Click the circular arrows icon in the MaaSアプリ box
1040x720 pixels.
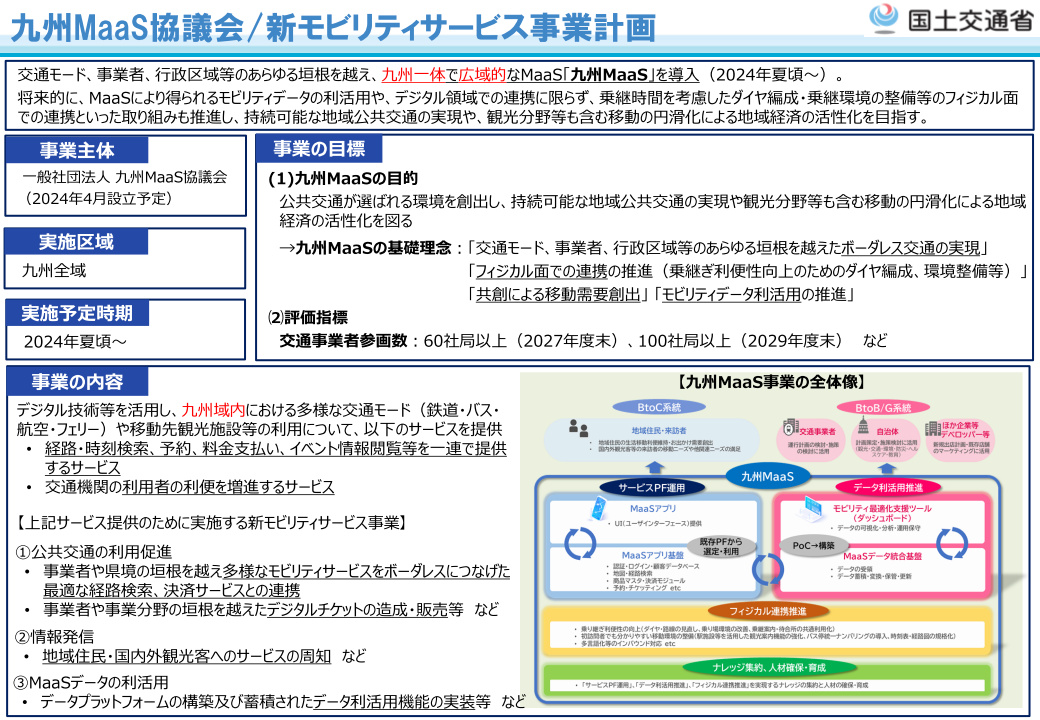click(x=580, y=543)
